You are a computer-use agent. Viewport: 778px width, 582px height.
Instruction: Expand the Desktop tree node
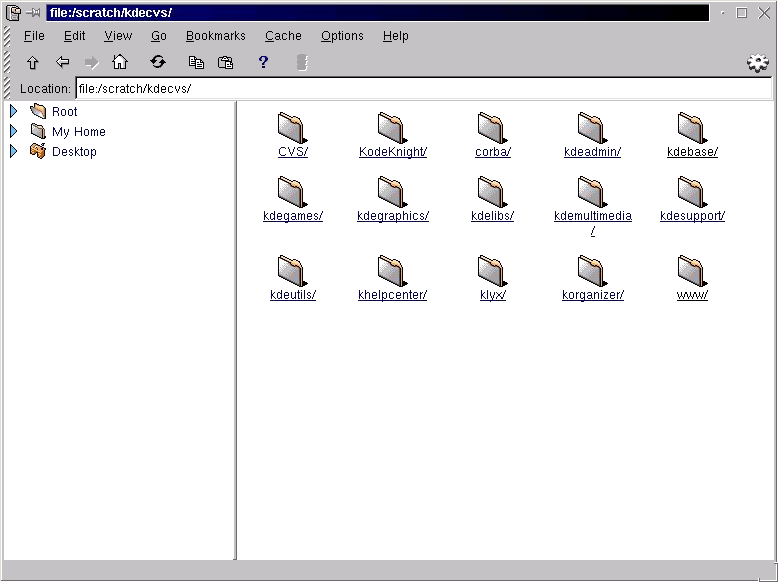[14, 151]
